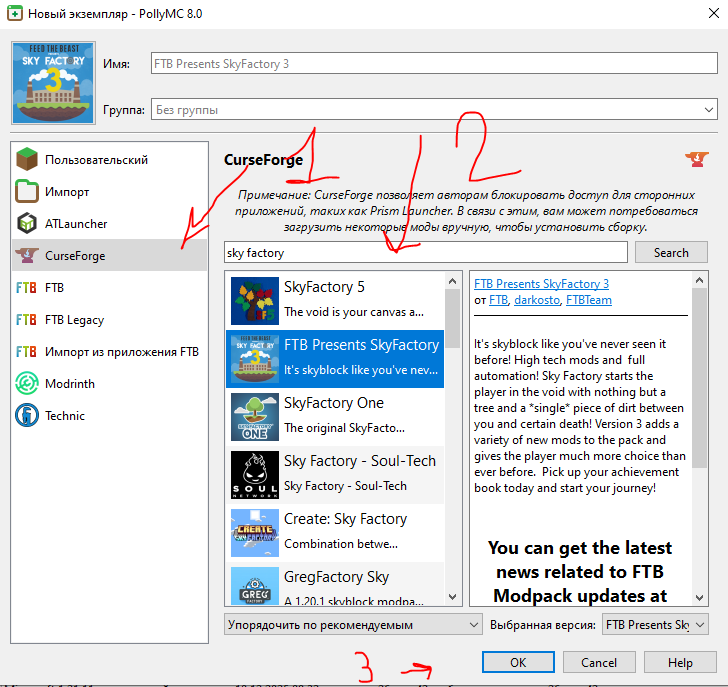Select the Sky Factory - Soul-Tech entry
This screenshot has width=728, height=687.
point(335,475)
